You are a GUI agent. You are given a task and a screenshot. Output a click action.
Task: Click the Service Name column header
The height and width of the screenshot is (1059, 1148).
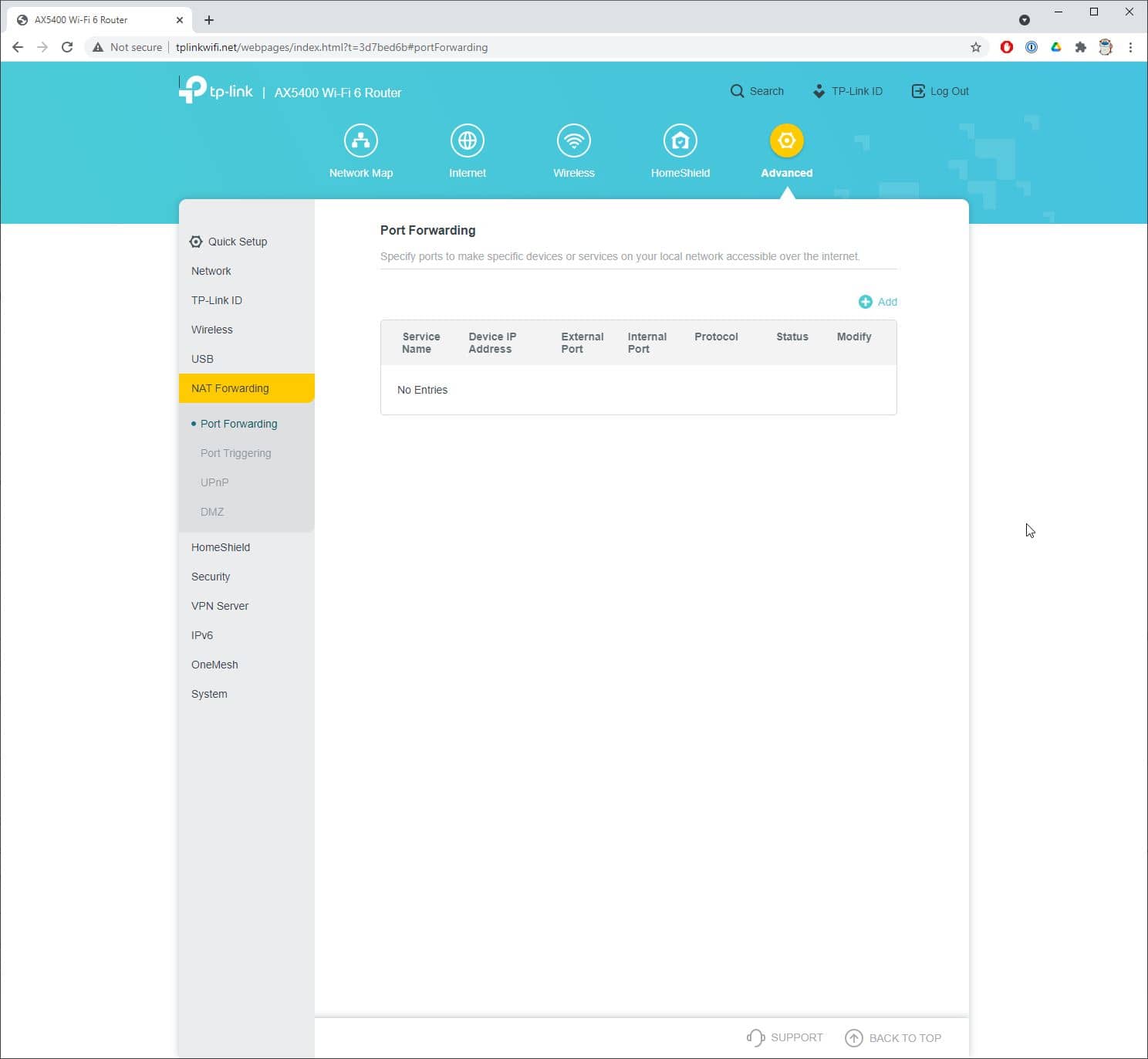point(420,343)
